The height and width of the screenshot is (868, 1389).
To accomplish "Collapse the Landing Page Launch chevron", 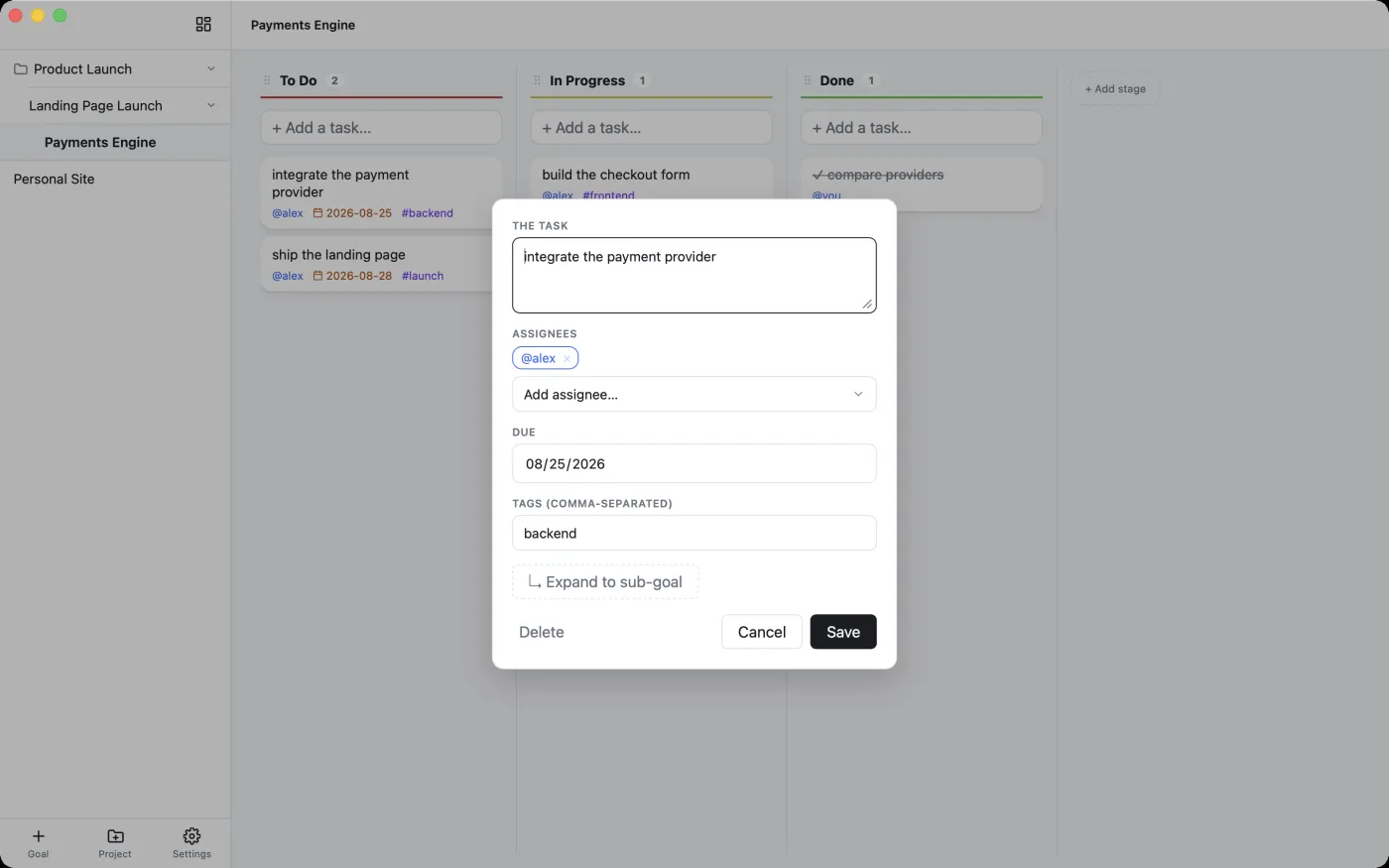I will coord(210,105).
